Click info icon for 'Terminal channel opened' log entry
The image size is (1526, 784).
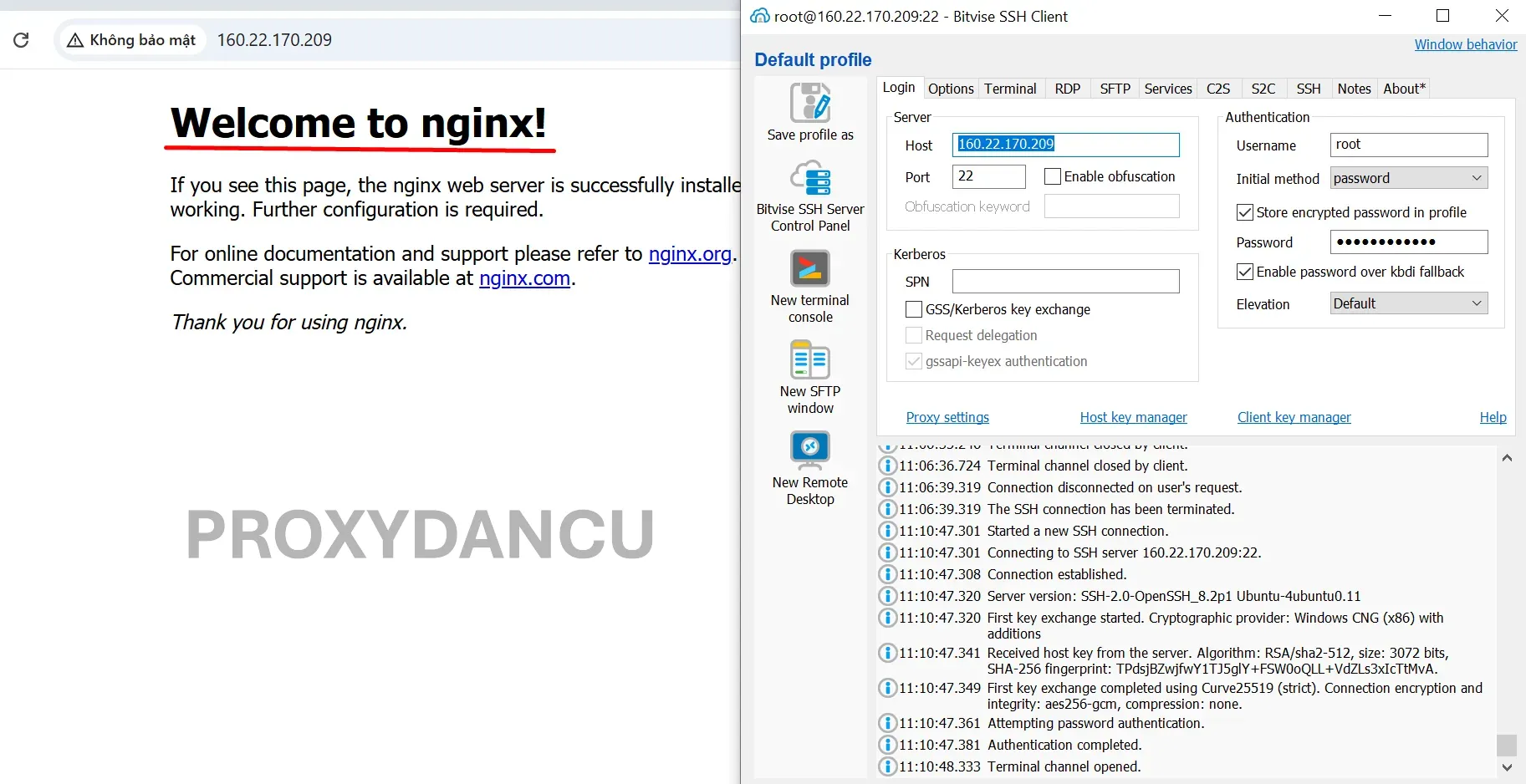point(888,766)
